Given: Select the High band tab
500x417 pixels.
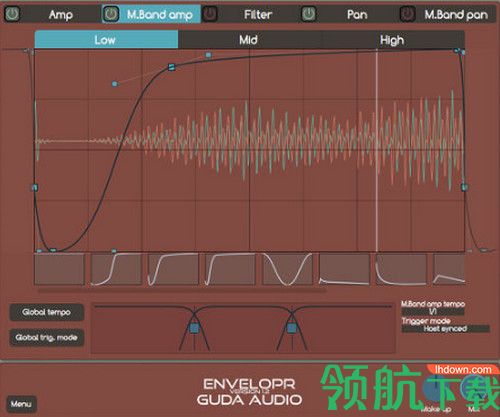Looking at the screenshot, I should point(393,40).
